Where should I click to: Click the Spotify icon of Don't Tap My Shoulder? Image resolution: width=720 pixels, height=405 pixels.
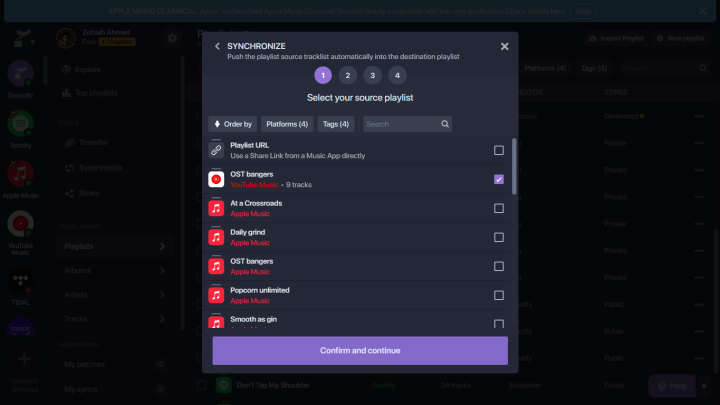point(224,385)
